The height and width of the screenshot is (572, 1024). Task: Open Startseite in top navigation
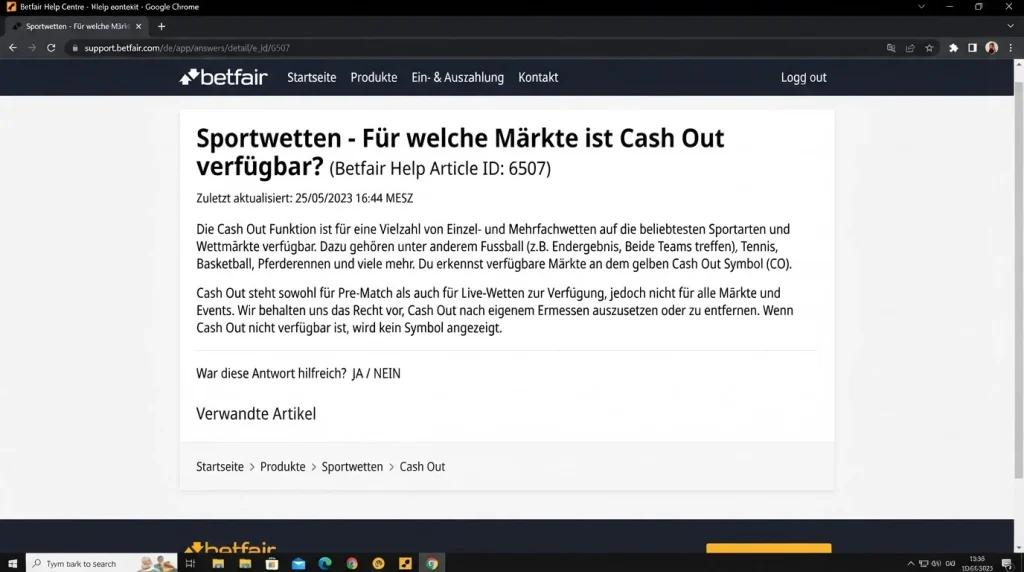point(312,77)
